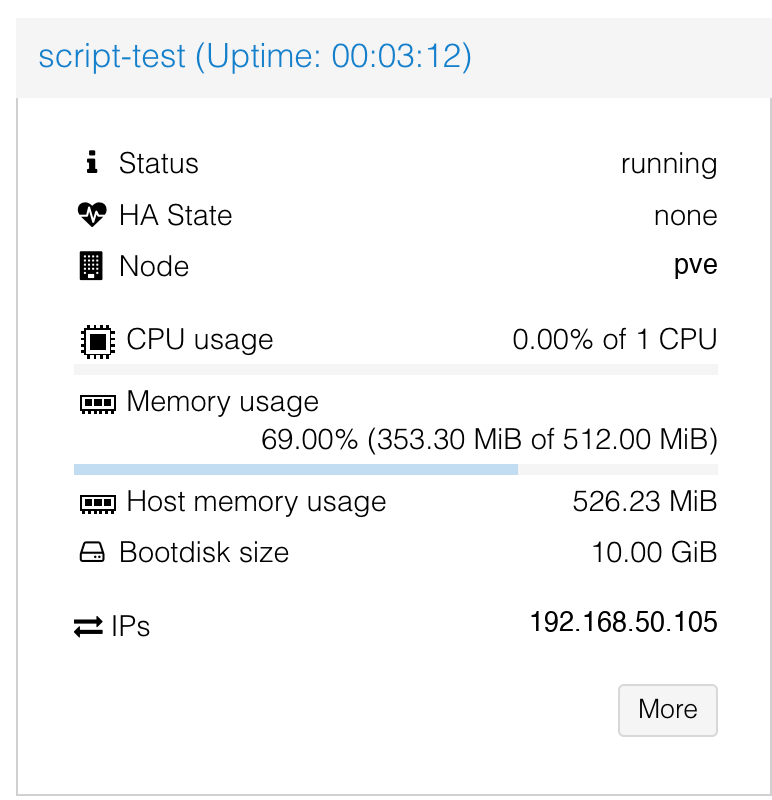
Task: Click the HA State label
Action: [176, 215]
